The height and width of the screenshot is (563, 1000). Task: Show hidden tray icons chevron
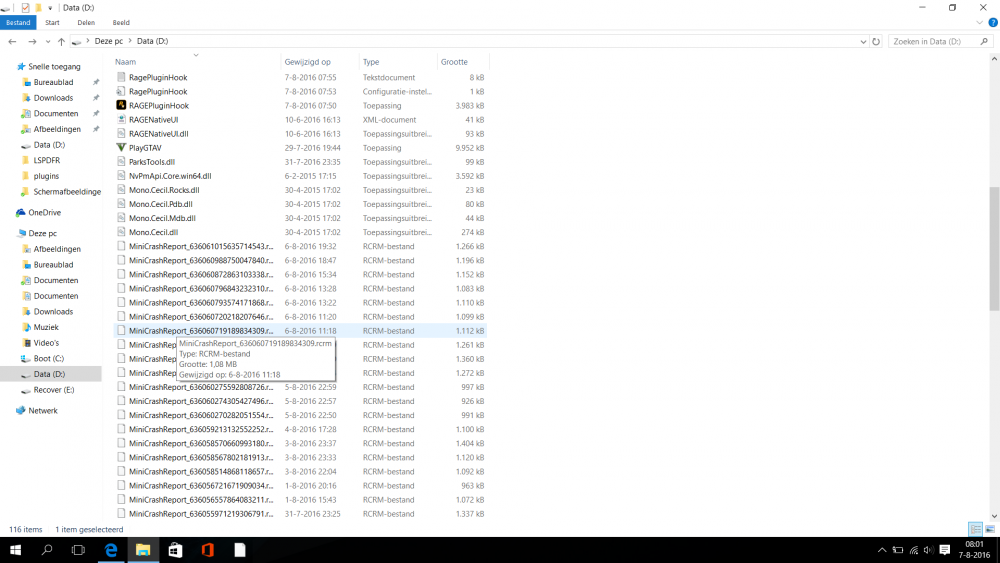(882, 550)
